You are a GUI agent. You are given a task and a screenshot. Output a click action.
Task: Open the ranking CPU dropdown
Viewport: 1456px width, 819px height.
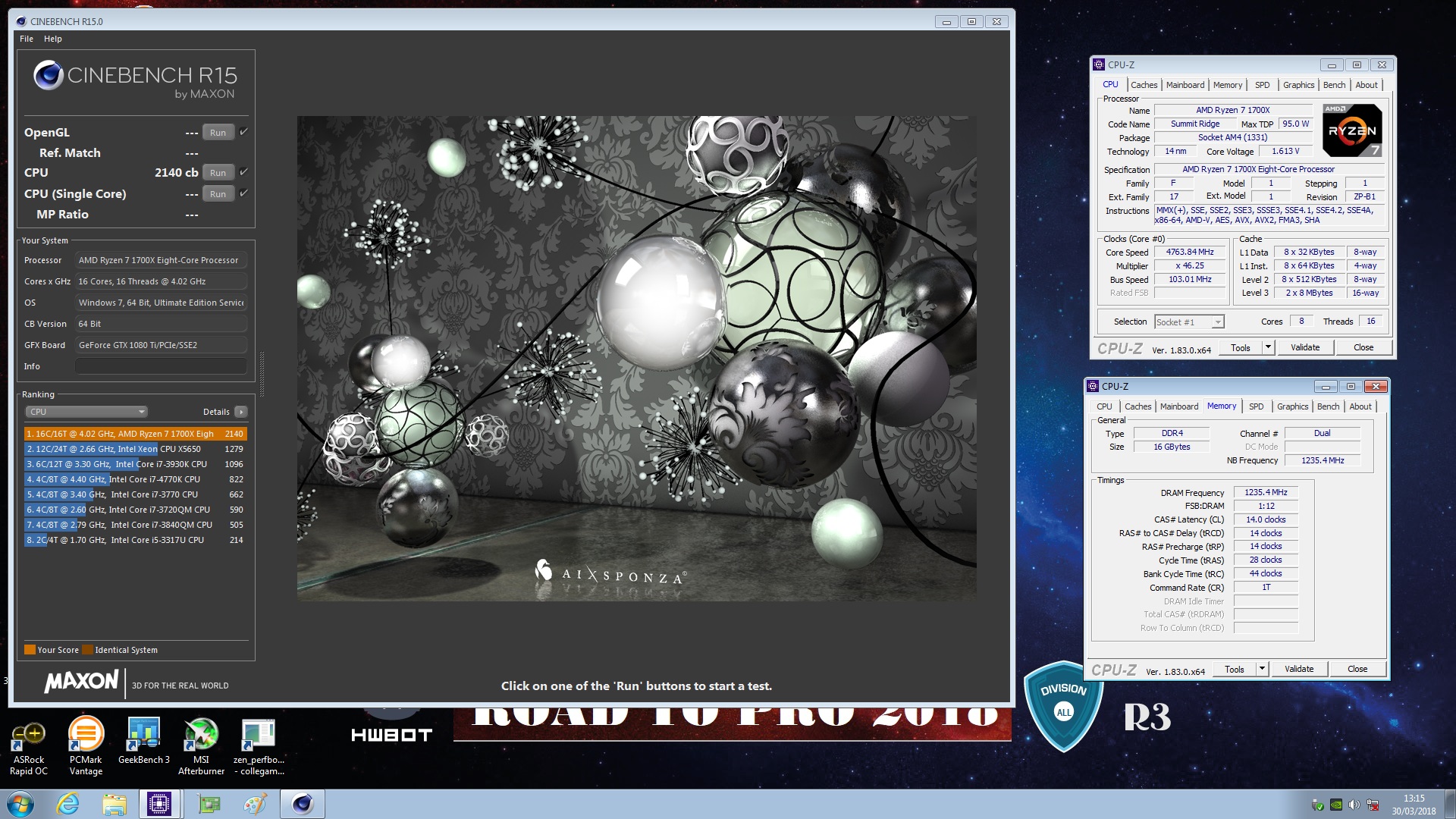tap(86, 412)
